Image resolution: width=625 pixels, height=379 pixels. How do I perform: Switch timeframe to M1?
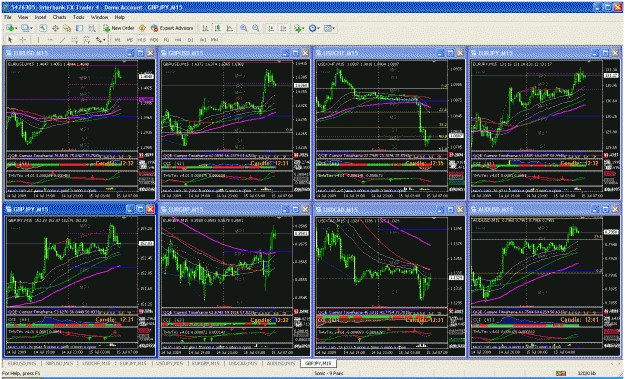point(118,40)
